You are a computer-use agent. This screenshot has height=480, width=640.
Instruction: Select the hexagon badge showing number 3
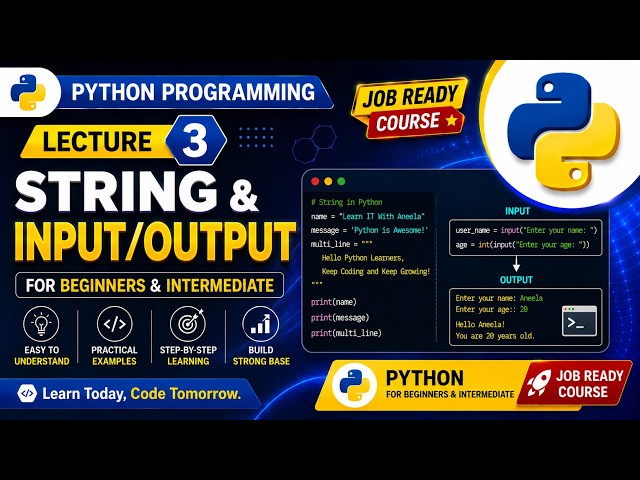coord(196,140)
